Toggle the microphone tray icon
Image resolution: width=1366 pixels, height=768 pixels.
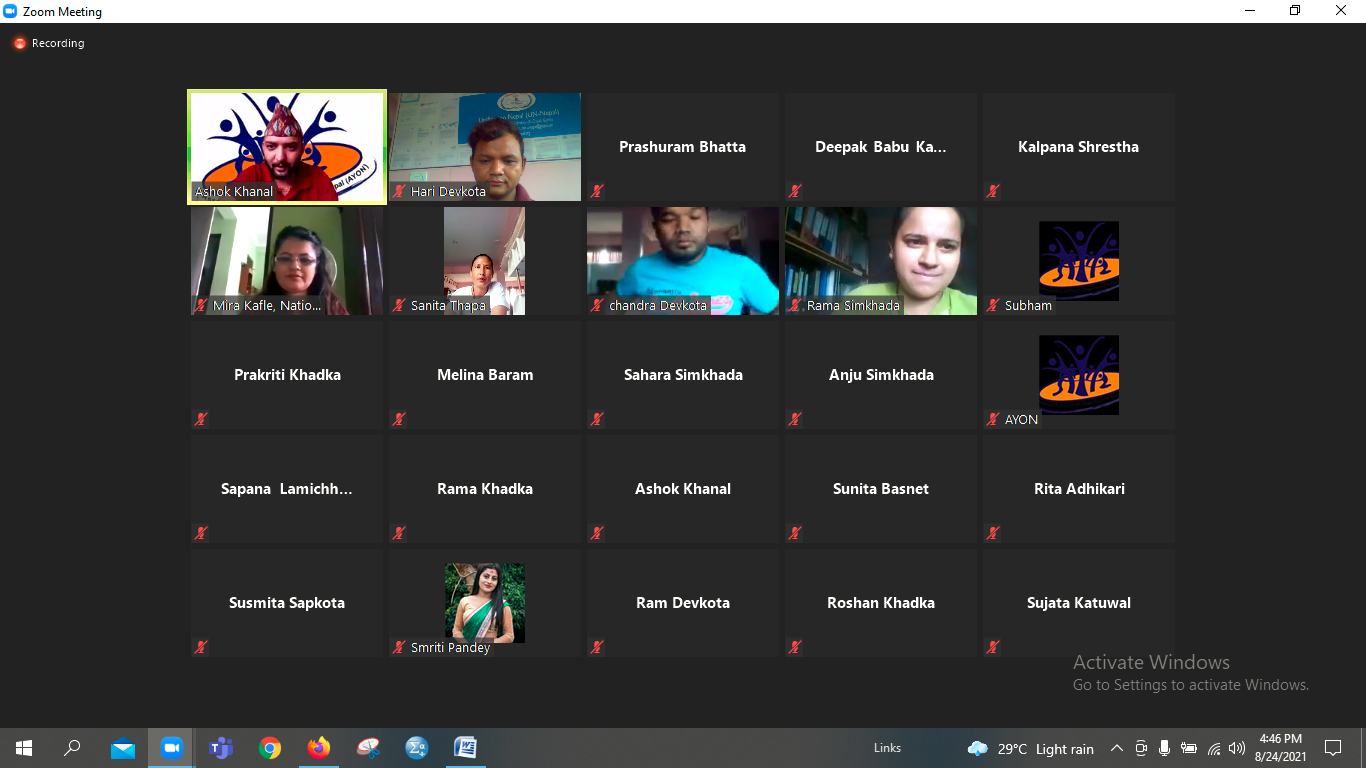(1164, 748)
